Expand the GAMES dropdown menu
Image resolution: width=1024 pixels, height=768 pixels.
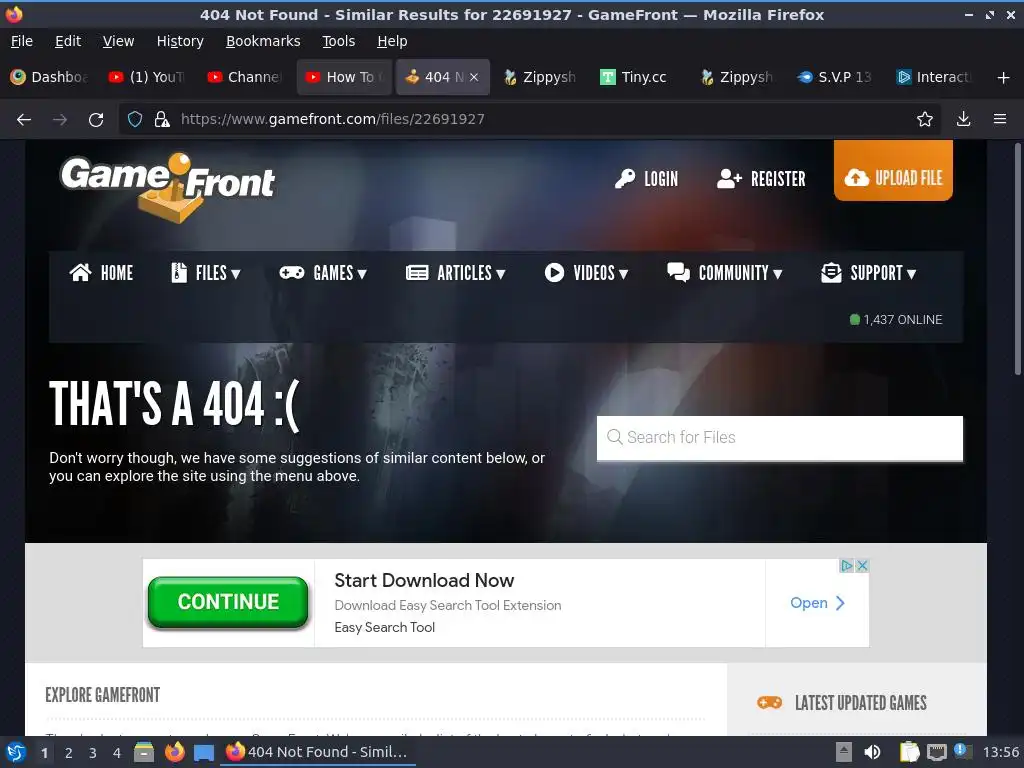(323, 272)
